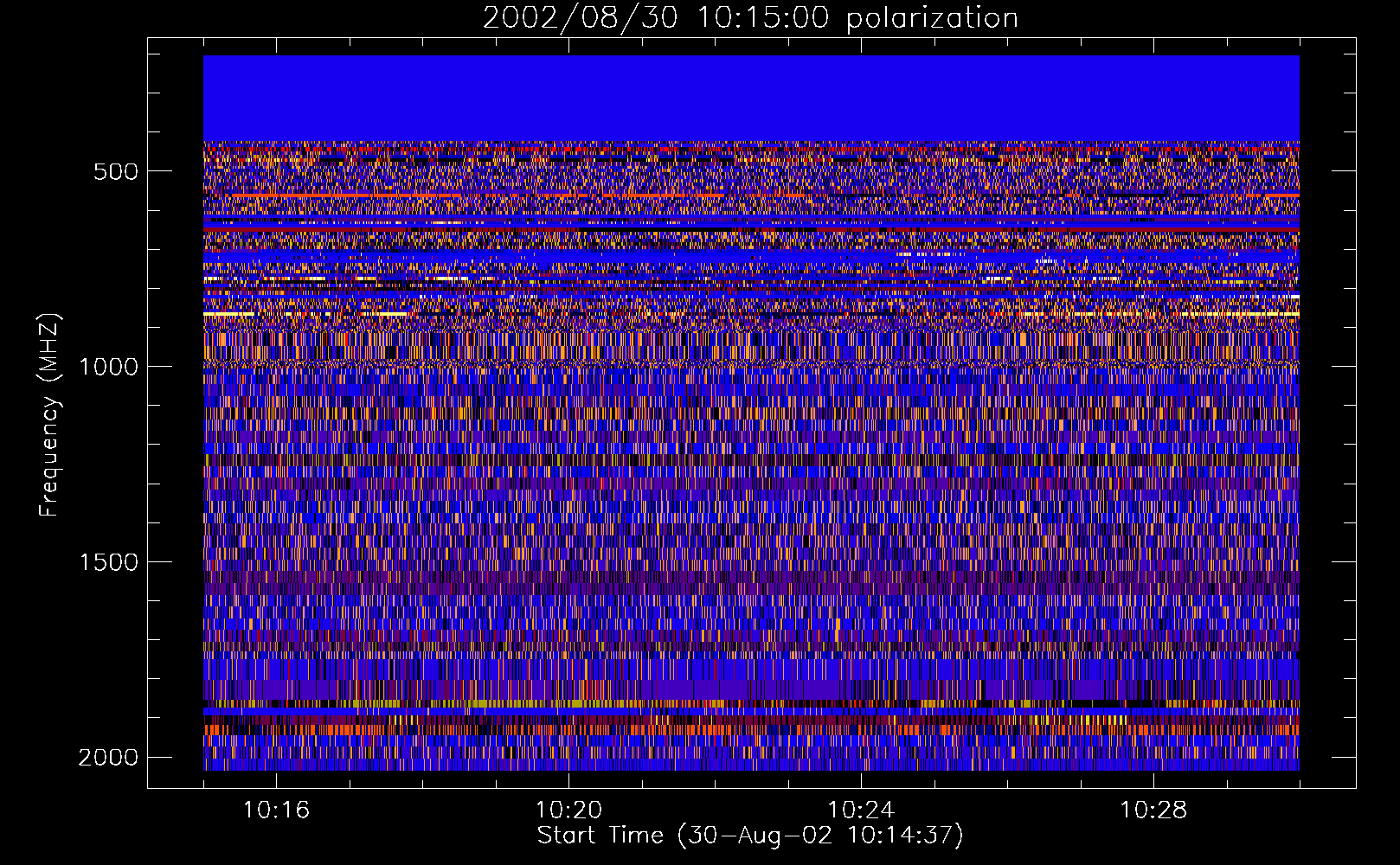Image resolution: width=1400 pixels, height=865 pixels.
Task: Click the 'Frequency (MHZ)' axis label
Action: click(49, 415)
